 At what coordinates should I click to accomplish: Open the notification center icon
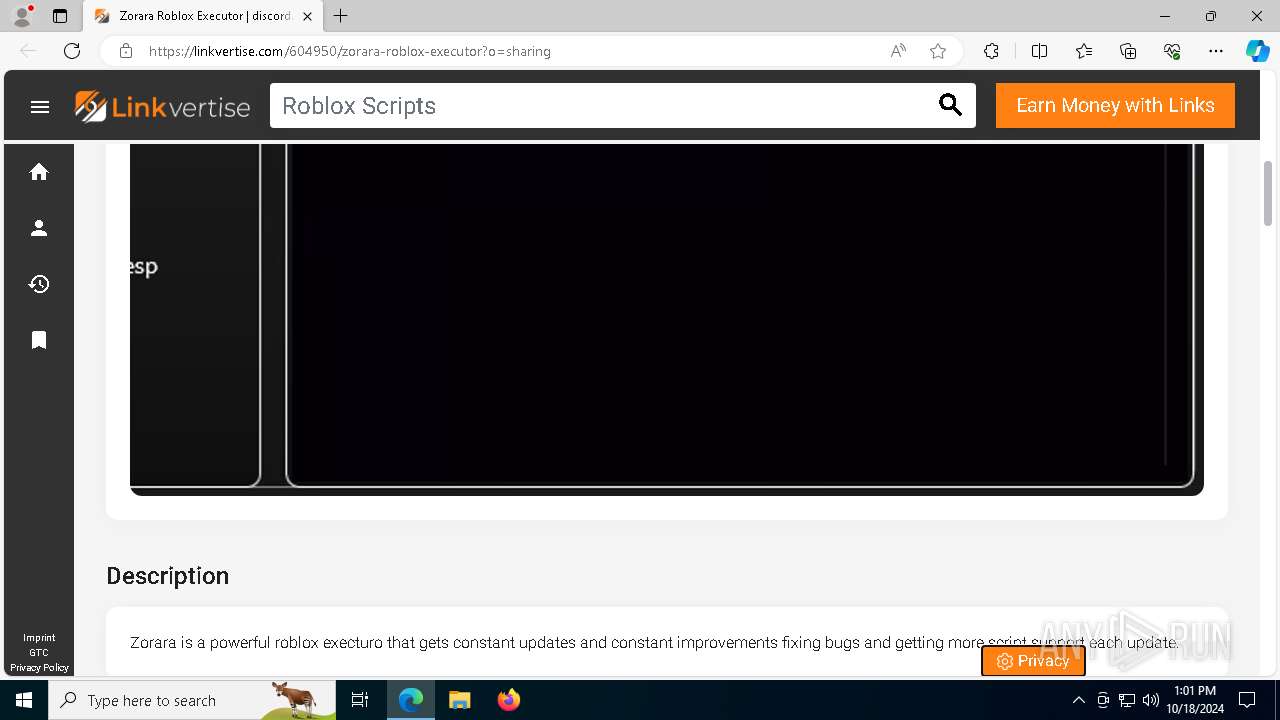pos(1247,700)
